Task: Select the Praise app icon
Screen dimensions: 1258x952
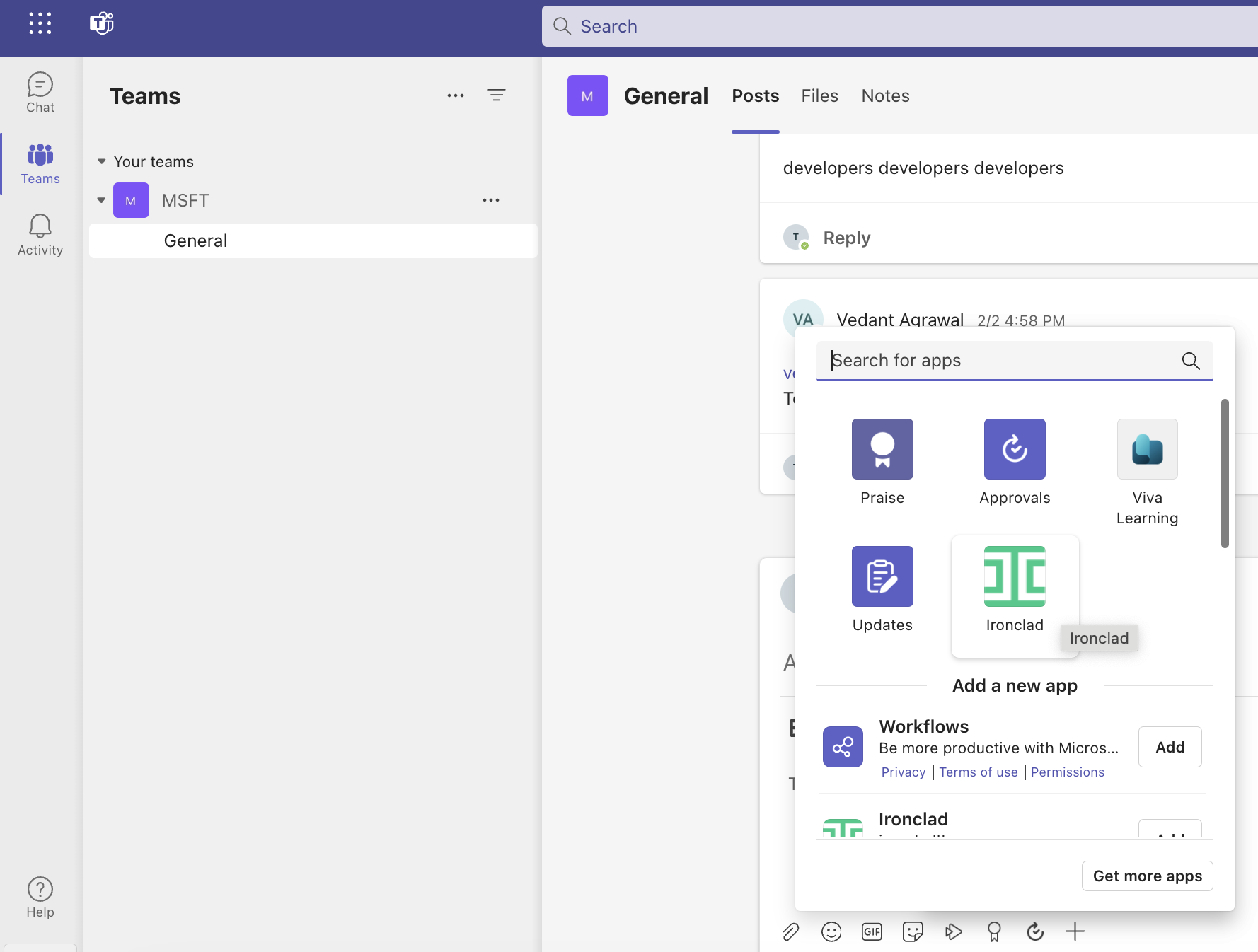Action: click(882, 449)
